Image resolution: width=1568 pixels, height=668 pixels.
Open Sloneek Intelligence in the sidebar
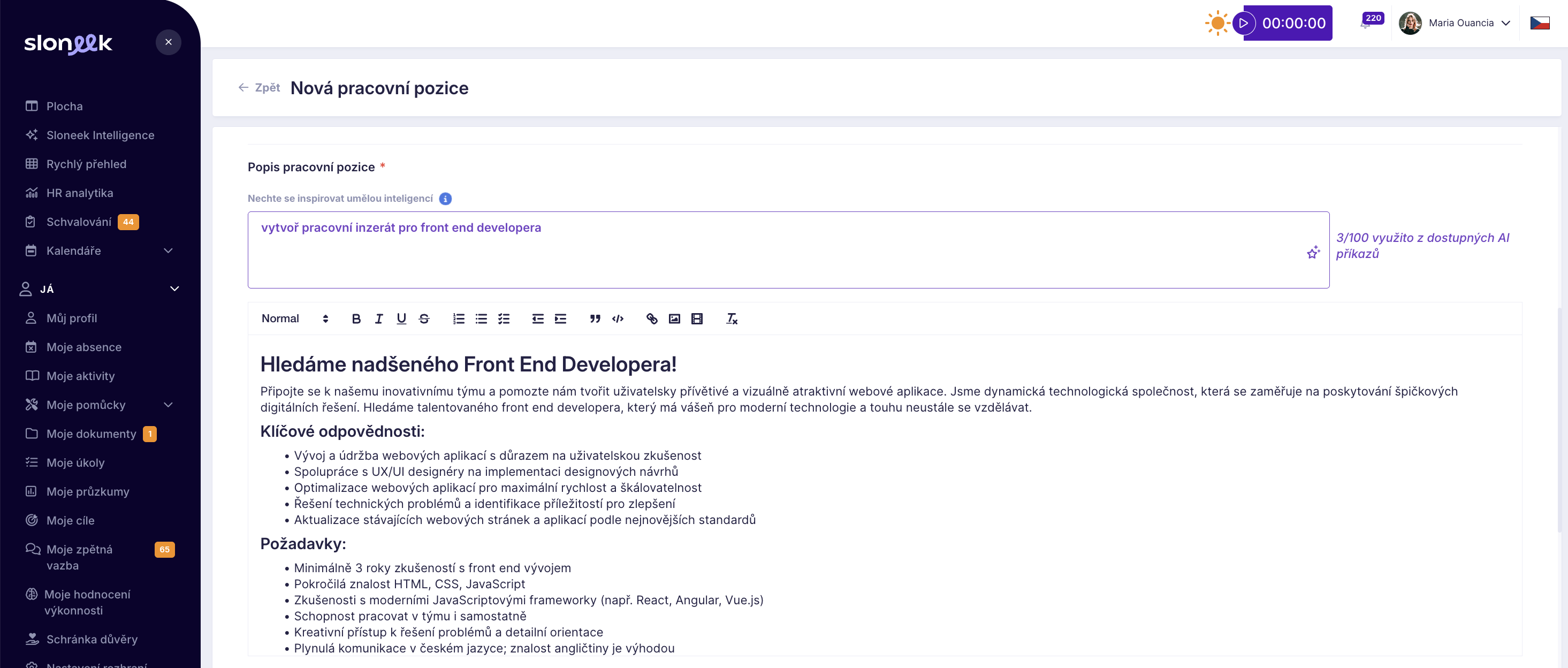100,135
